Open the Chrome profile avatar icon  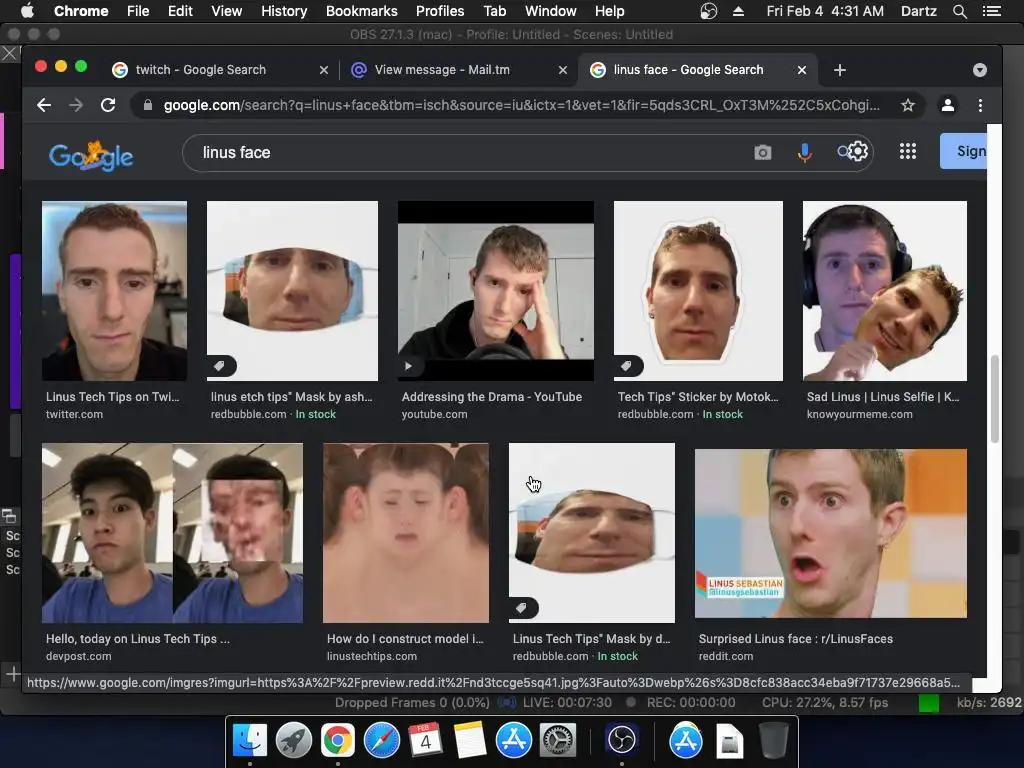(948, 105)
